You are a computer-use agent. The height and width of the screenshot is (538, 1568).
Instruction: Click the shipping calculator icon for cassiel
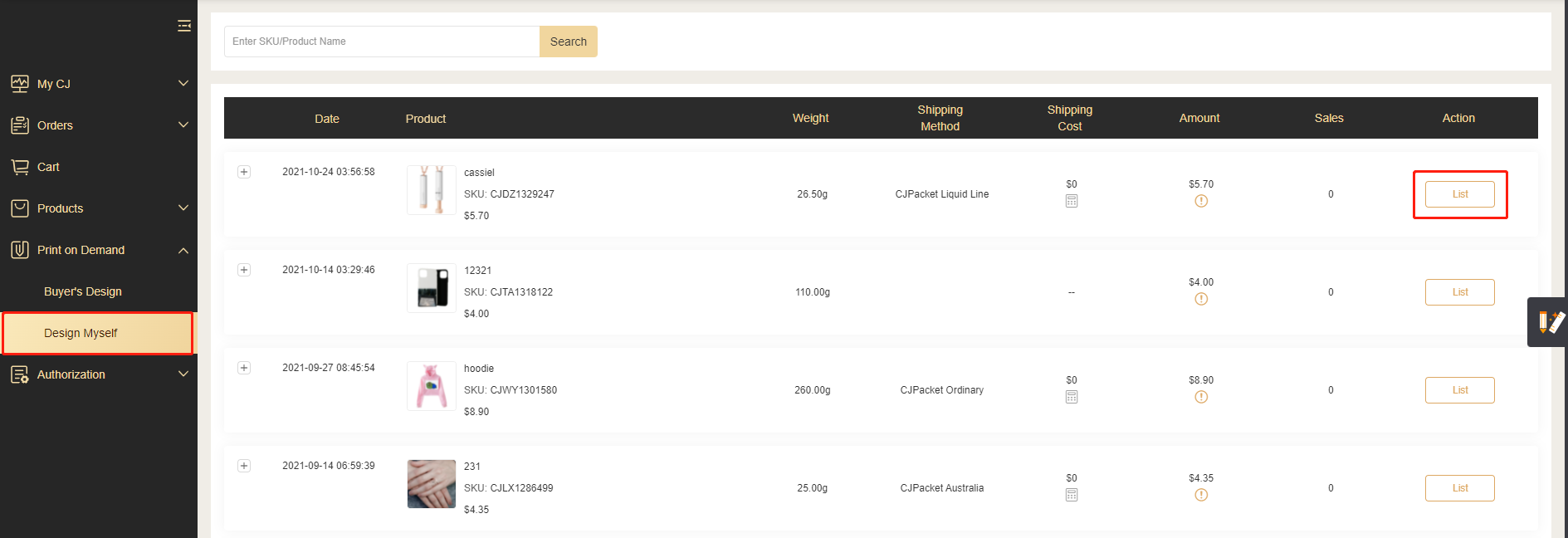pos(1072,201)
